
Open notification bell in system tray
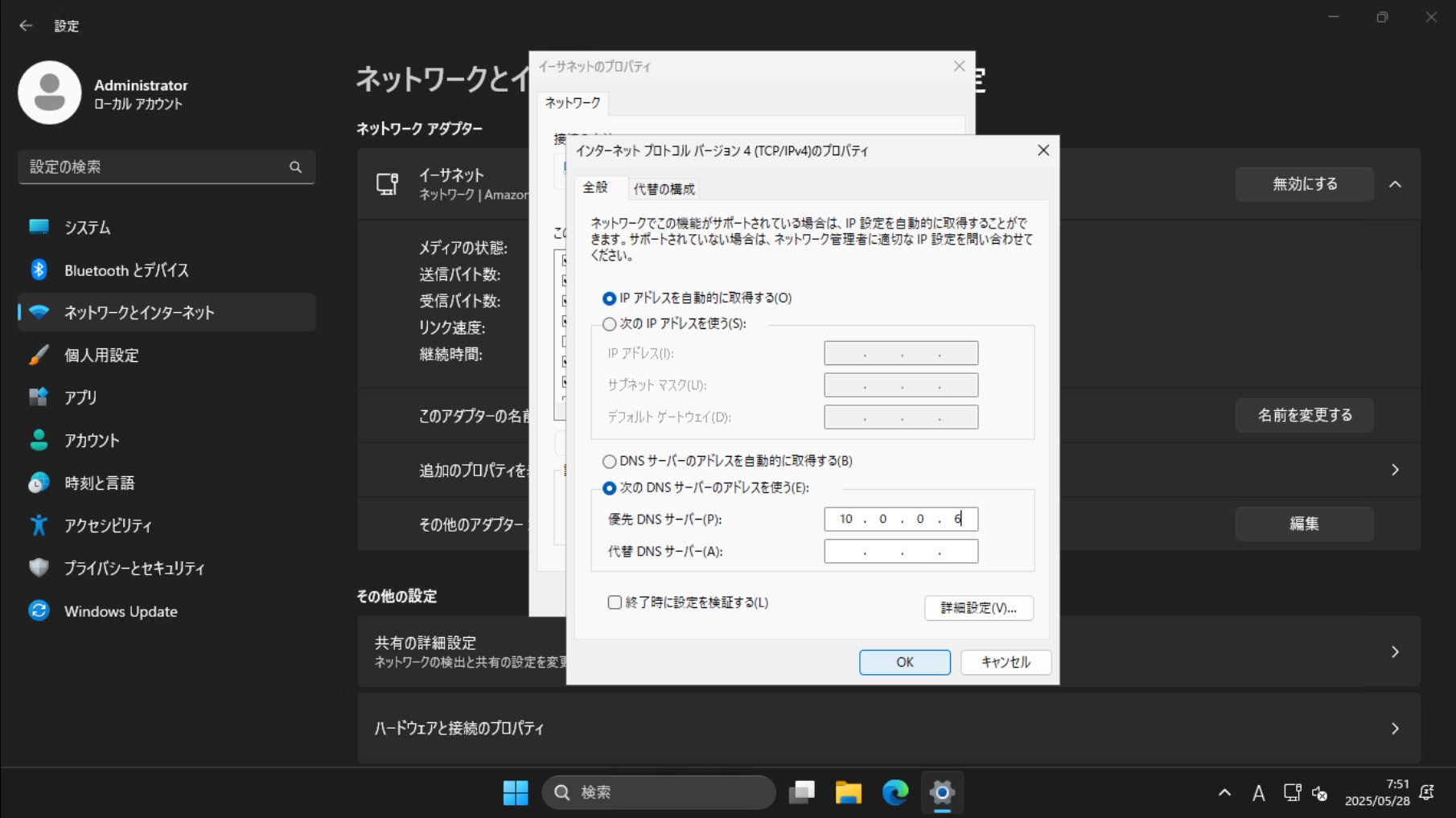point(1427,793)
